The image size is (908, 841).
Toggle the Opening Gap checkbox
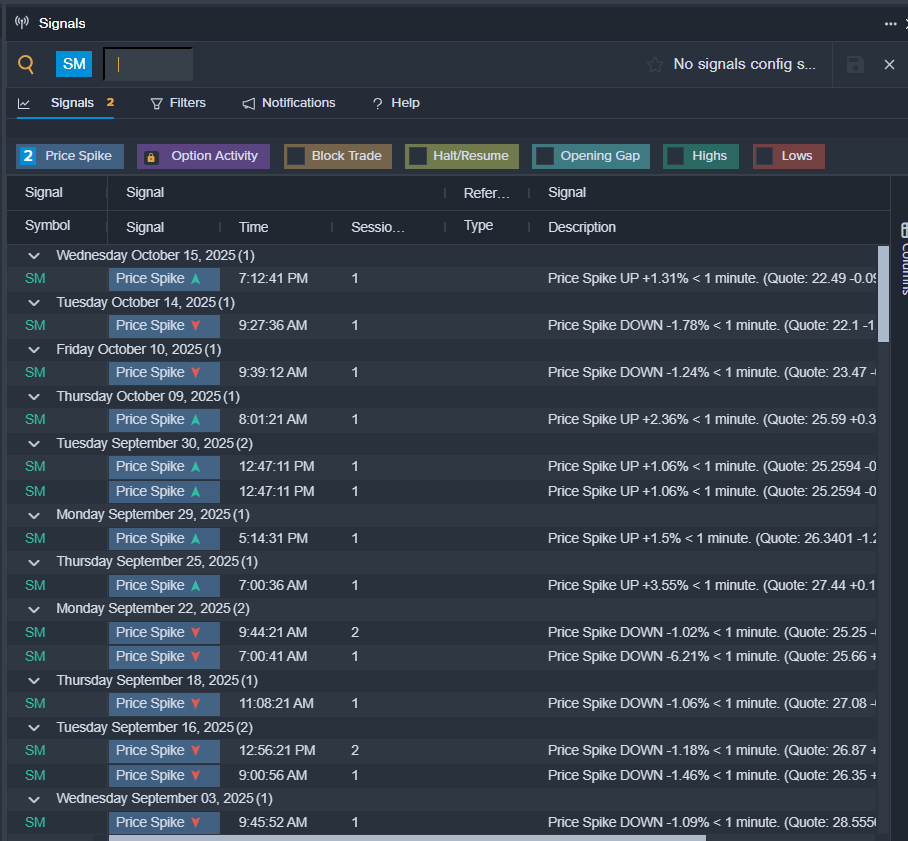(545, 156)
